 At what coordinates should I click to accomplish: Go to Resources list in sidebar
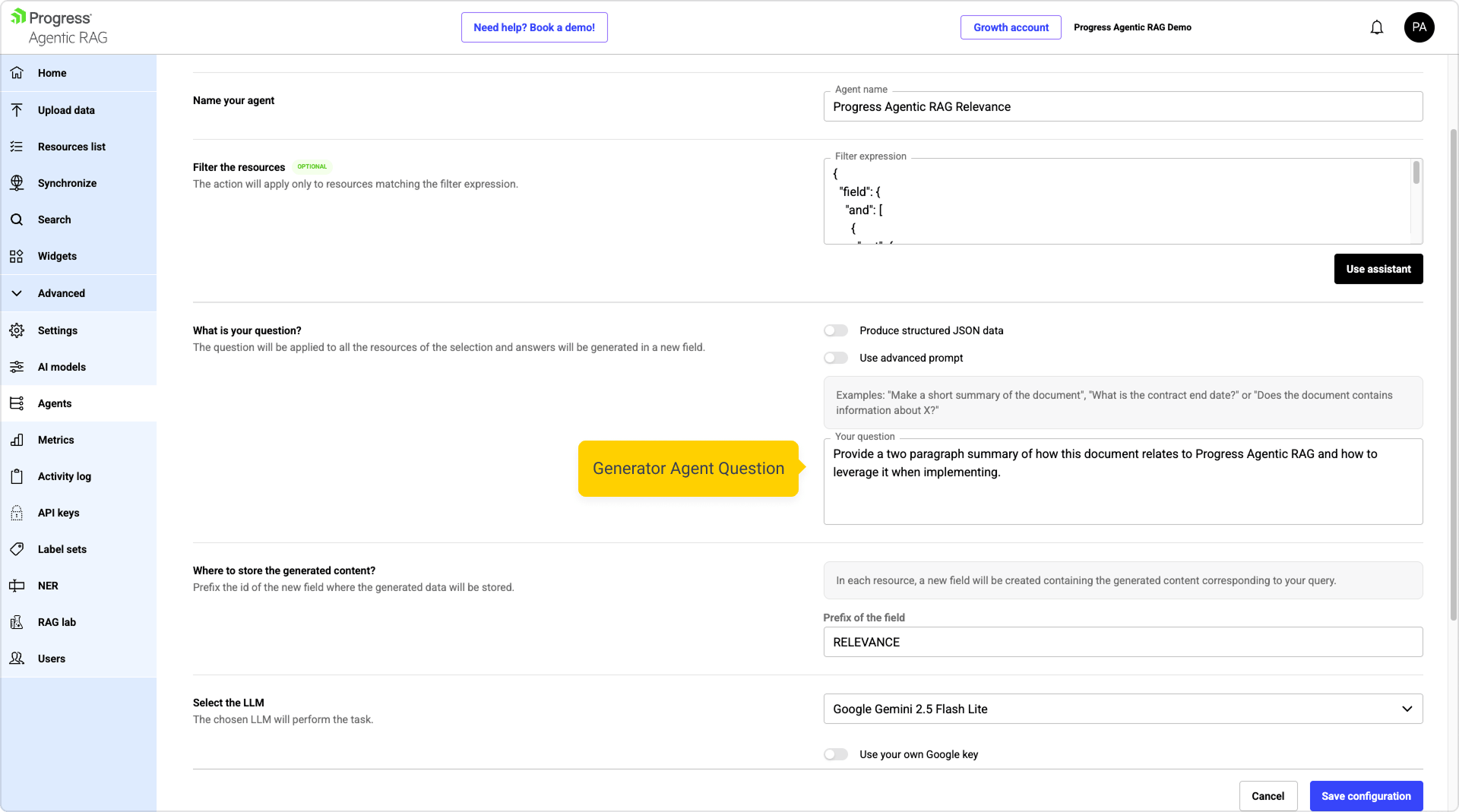71,147
